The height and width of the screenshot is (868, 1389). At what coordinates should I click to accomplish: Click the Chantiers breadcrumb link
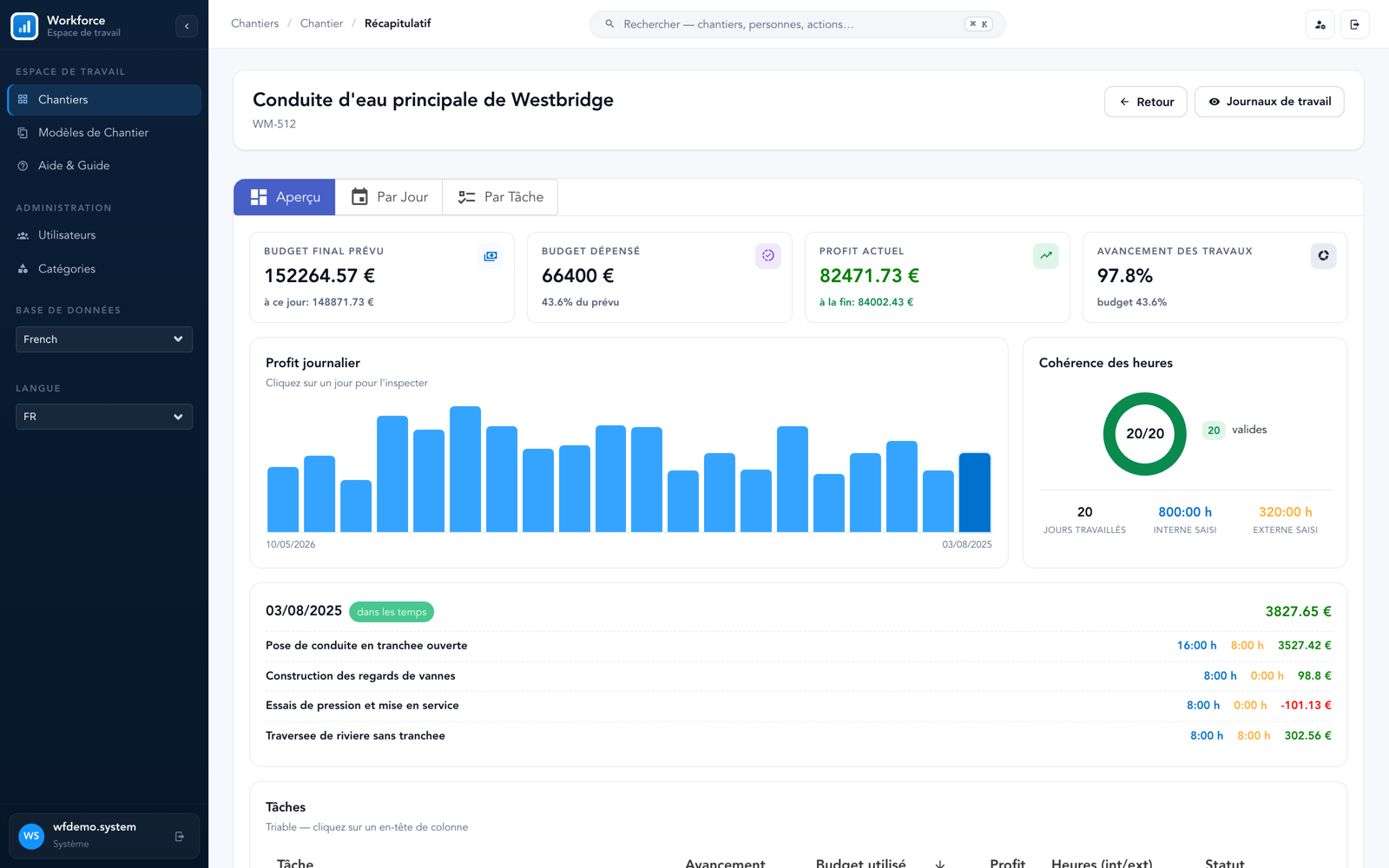click(x=254, y=23)
